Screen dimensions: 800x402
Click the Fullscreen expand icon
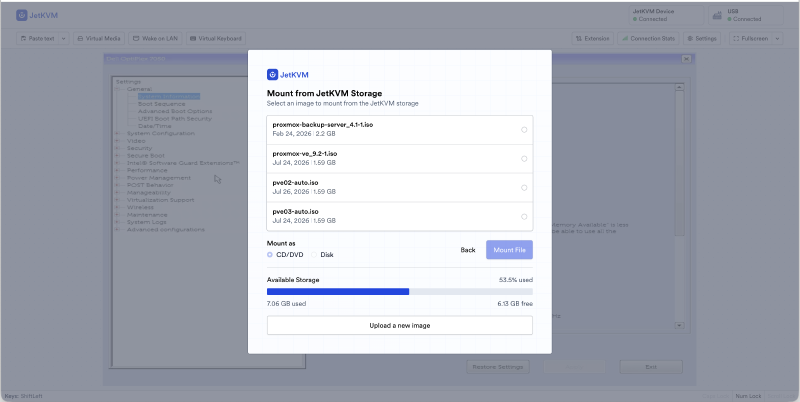click(736, 38)
